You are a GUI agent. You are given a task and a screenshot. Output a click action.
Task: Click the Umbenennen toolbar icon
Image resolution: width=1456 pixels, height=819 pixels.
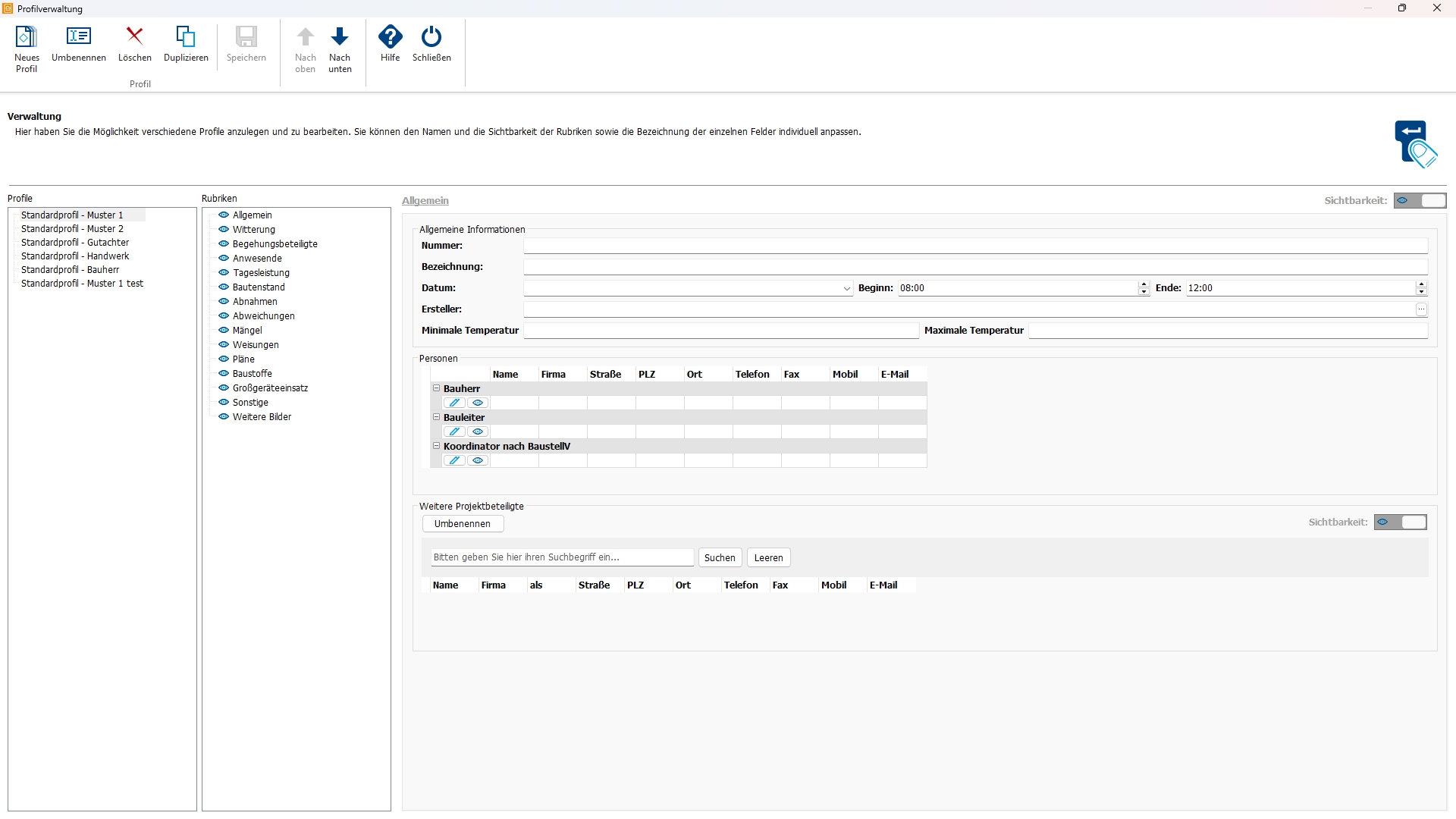point(78,37)
